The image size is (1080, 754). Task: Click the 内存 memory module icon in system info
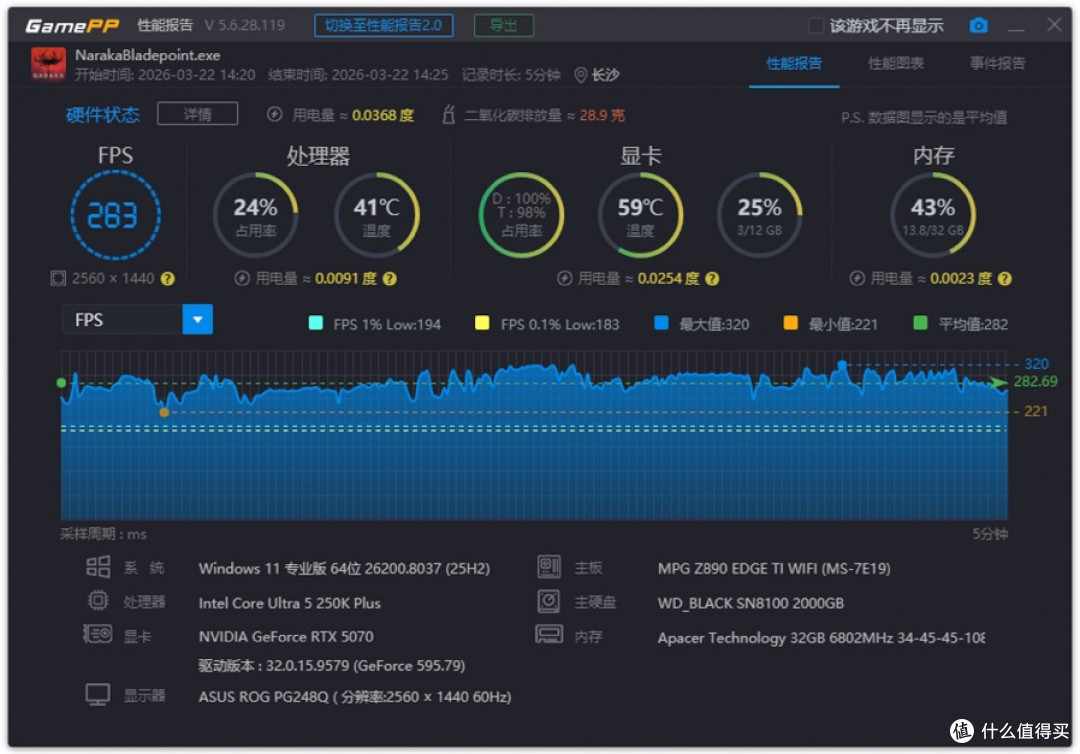pos(549,634)
